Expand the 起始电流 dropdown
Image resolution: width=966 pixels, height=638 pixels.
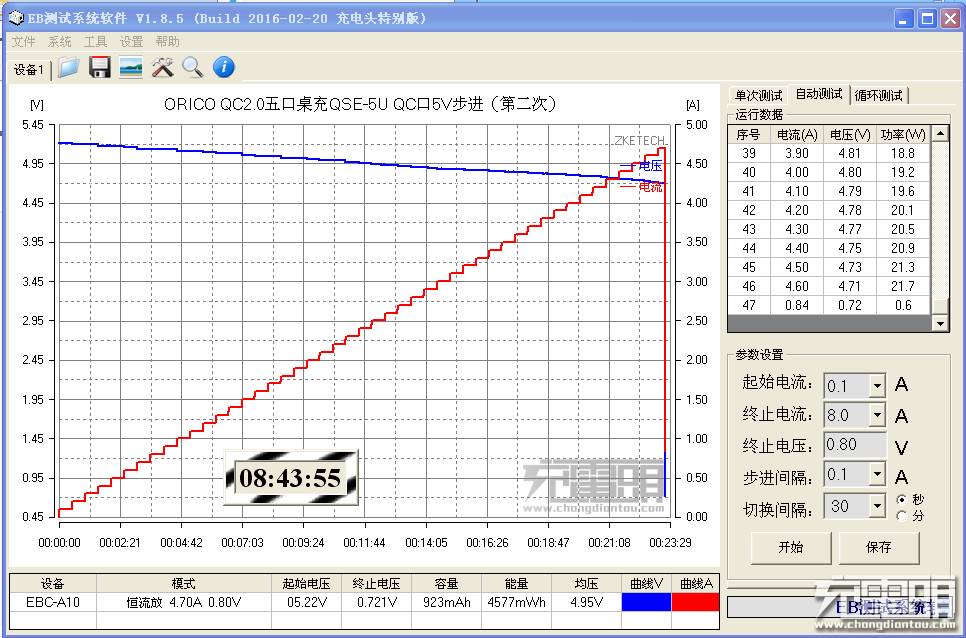pyautogui.click(x=877, y=387)
